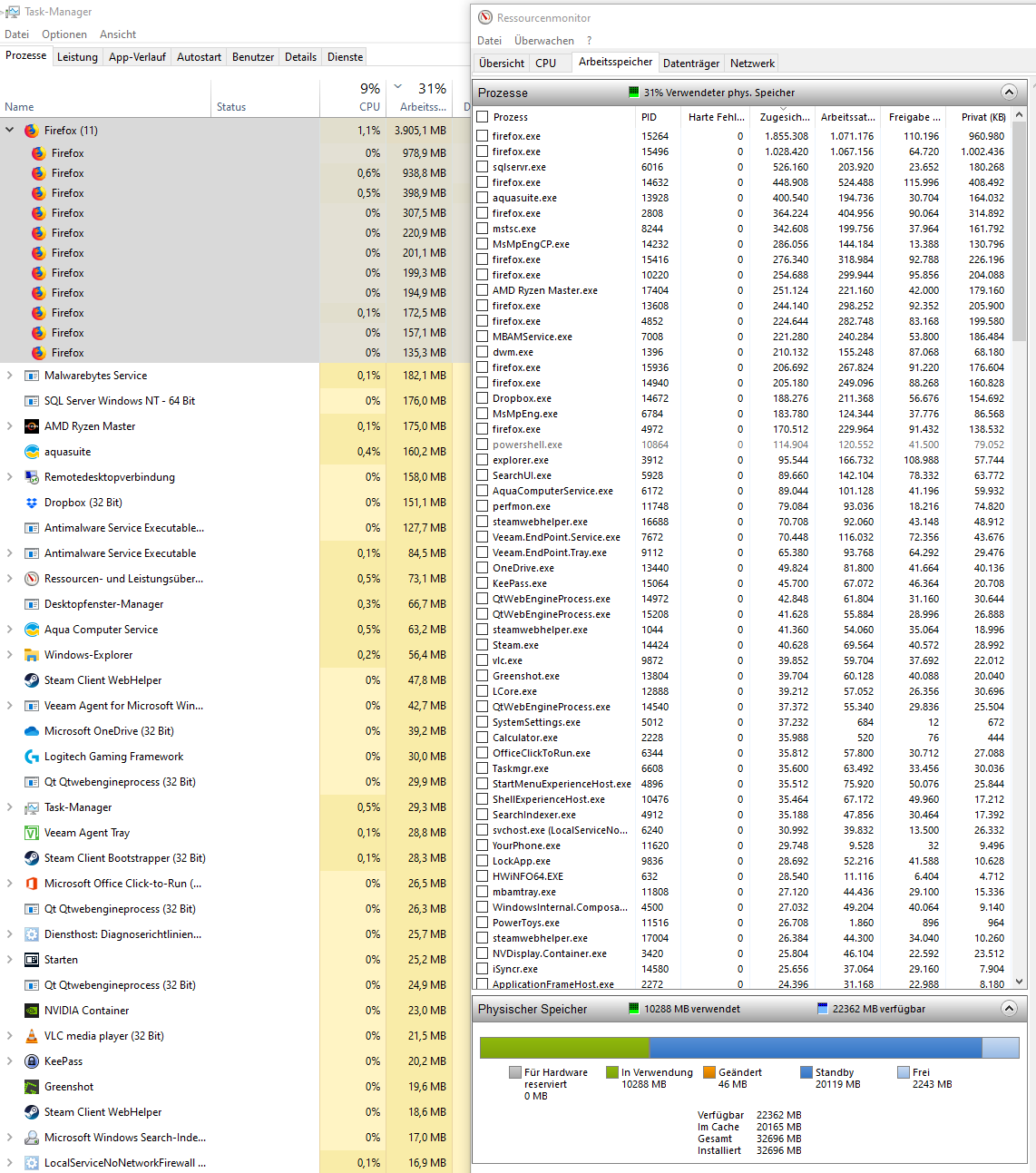Click the Firefox (11) group icon
This screenshot has width=1036, height=1173.
(x=32, y=131)
